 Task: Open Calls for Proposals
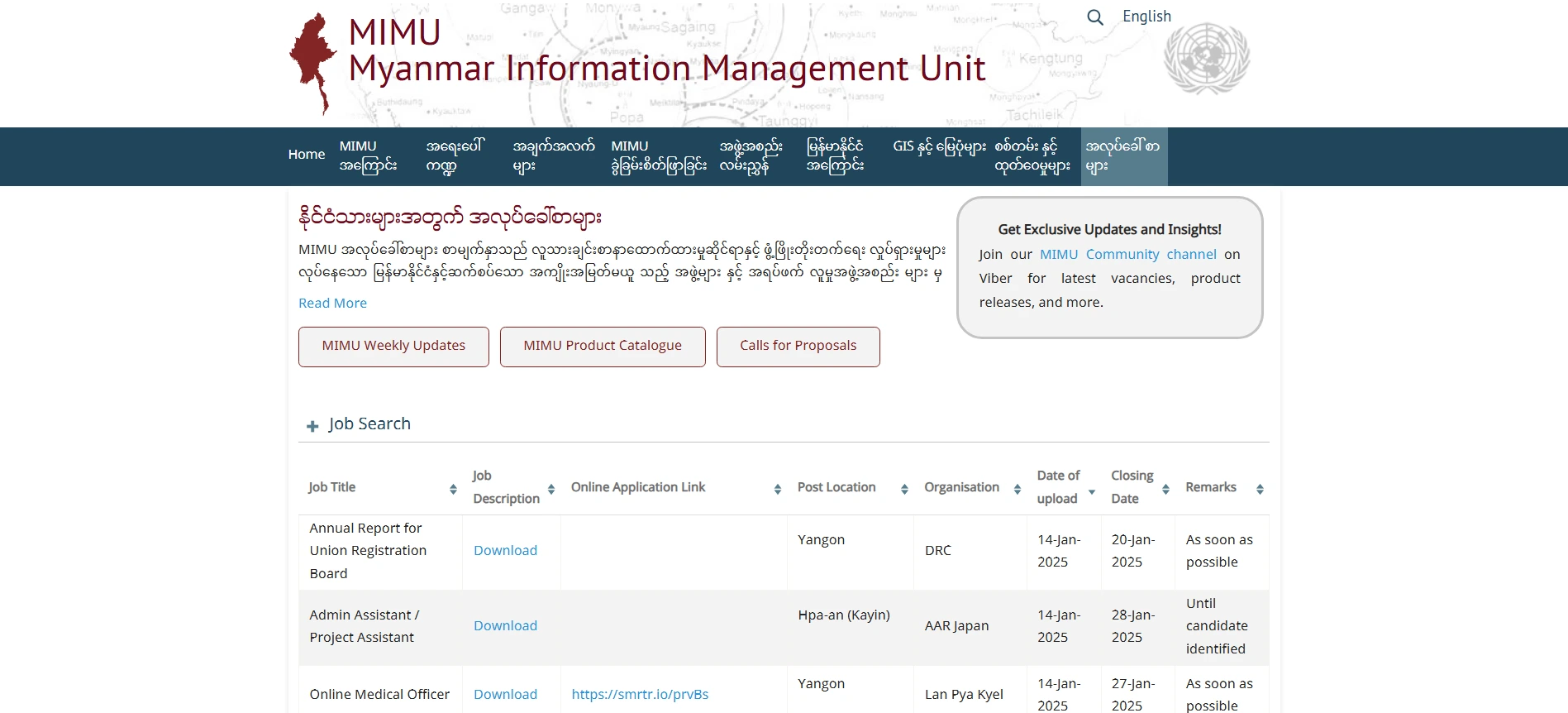[798, 347]
